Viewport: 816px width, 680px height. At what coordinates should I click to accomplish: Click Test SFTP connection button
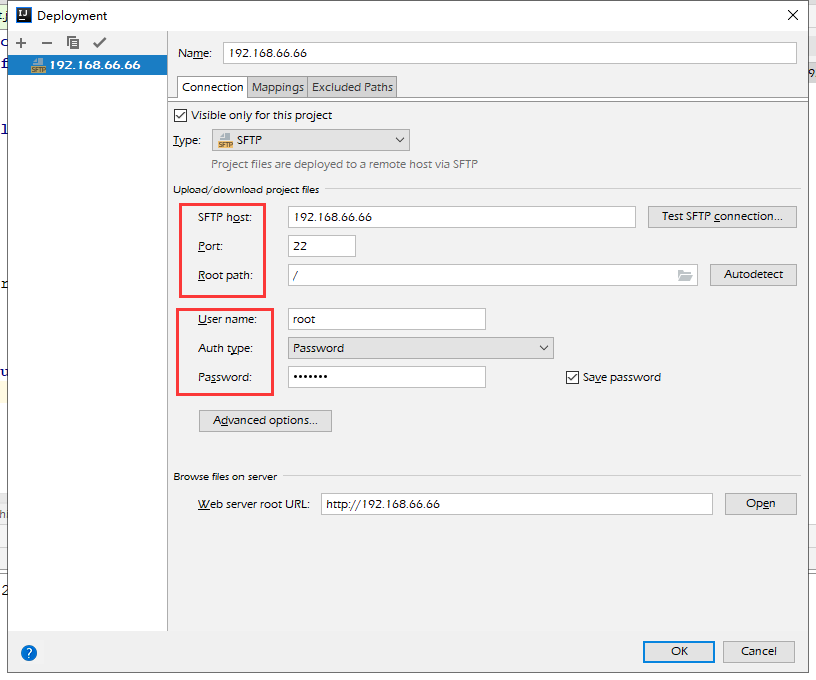722,216
